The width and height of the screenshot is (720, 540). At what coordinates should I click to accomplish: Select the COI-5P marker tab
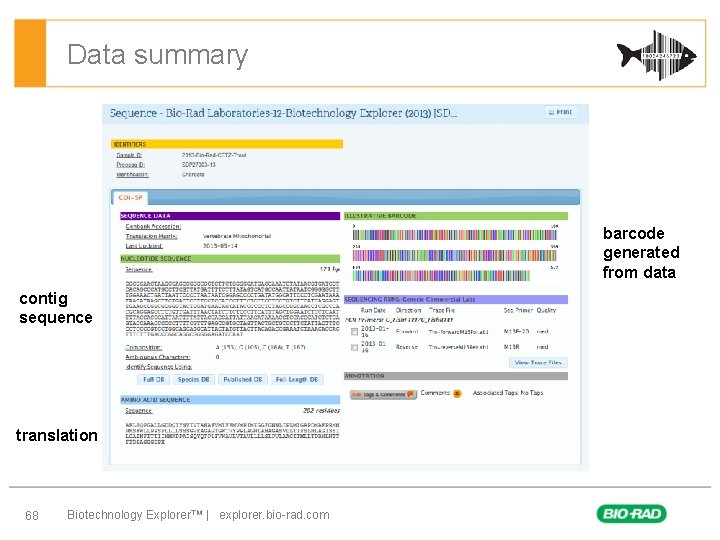[130, 197]
